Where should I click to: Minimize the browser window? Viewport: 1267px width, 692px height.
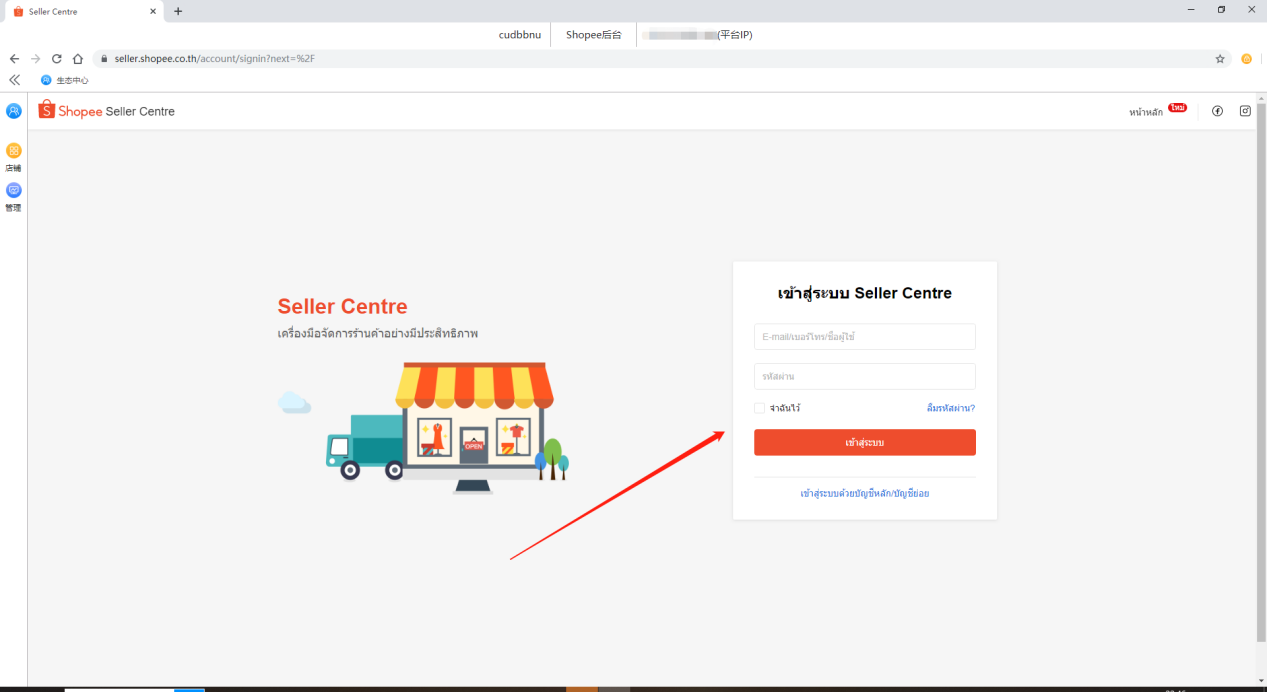click(1193, 9)
